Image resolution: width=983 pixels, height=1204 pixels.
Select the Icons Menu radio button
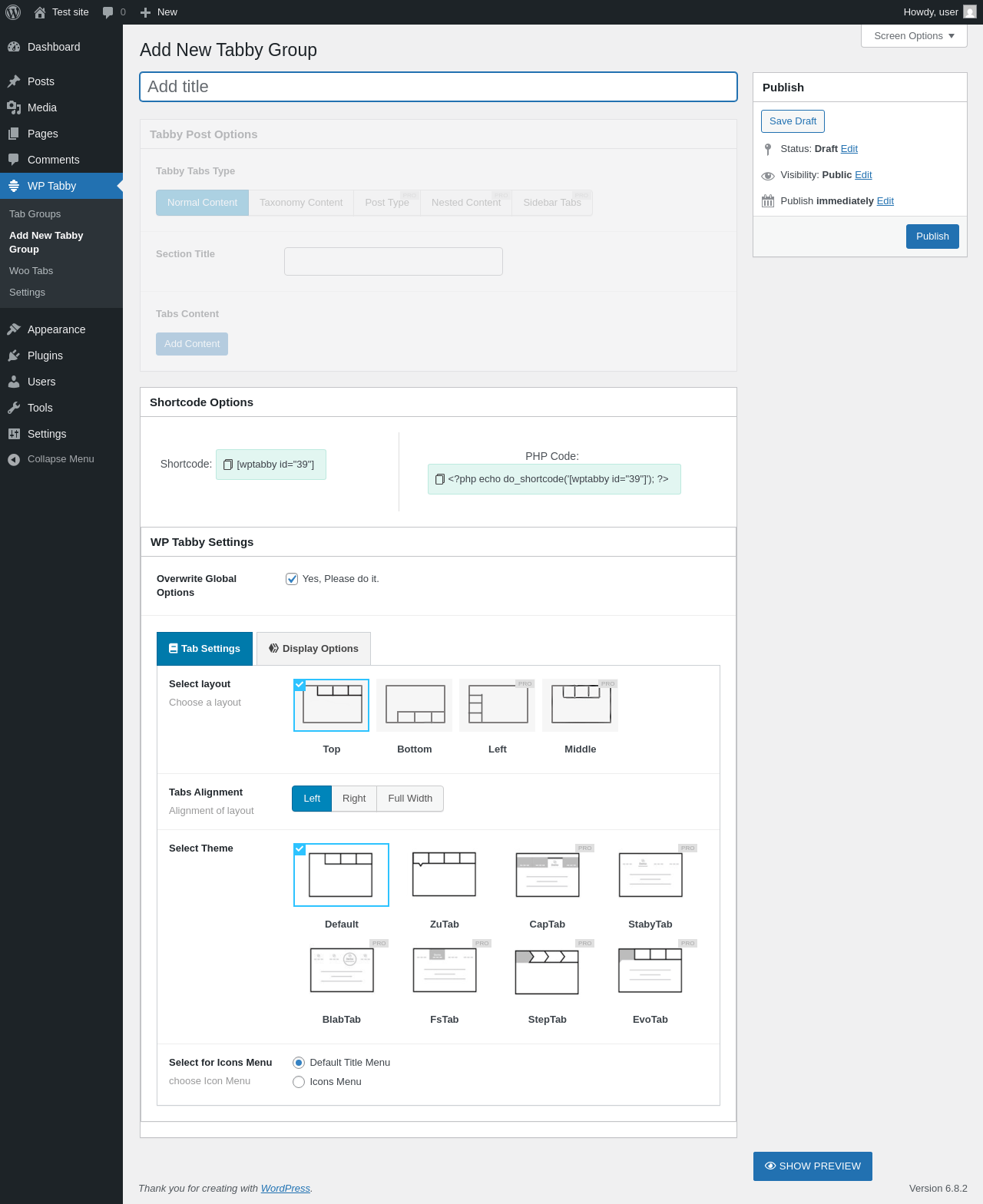click(x=299, y=1082)
